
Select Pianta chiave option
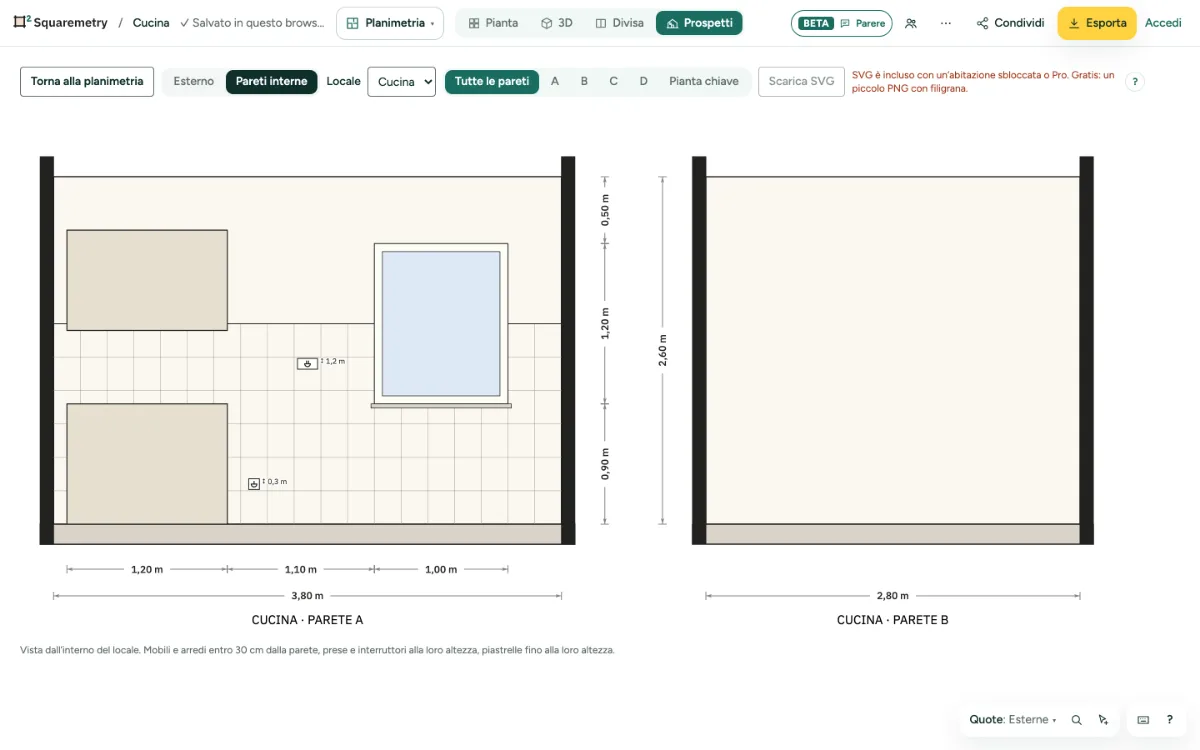click(704, 82)
